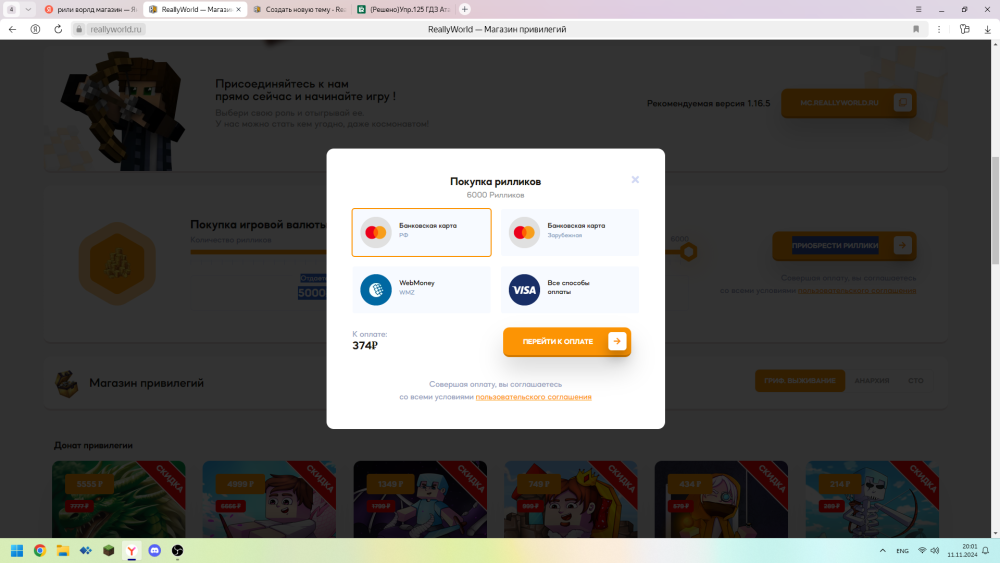The width and height of the screenshot is (1000, 563).
Task: Open the Wi-Fi network tray icon
Action: coord(922,551)
